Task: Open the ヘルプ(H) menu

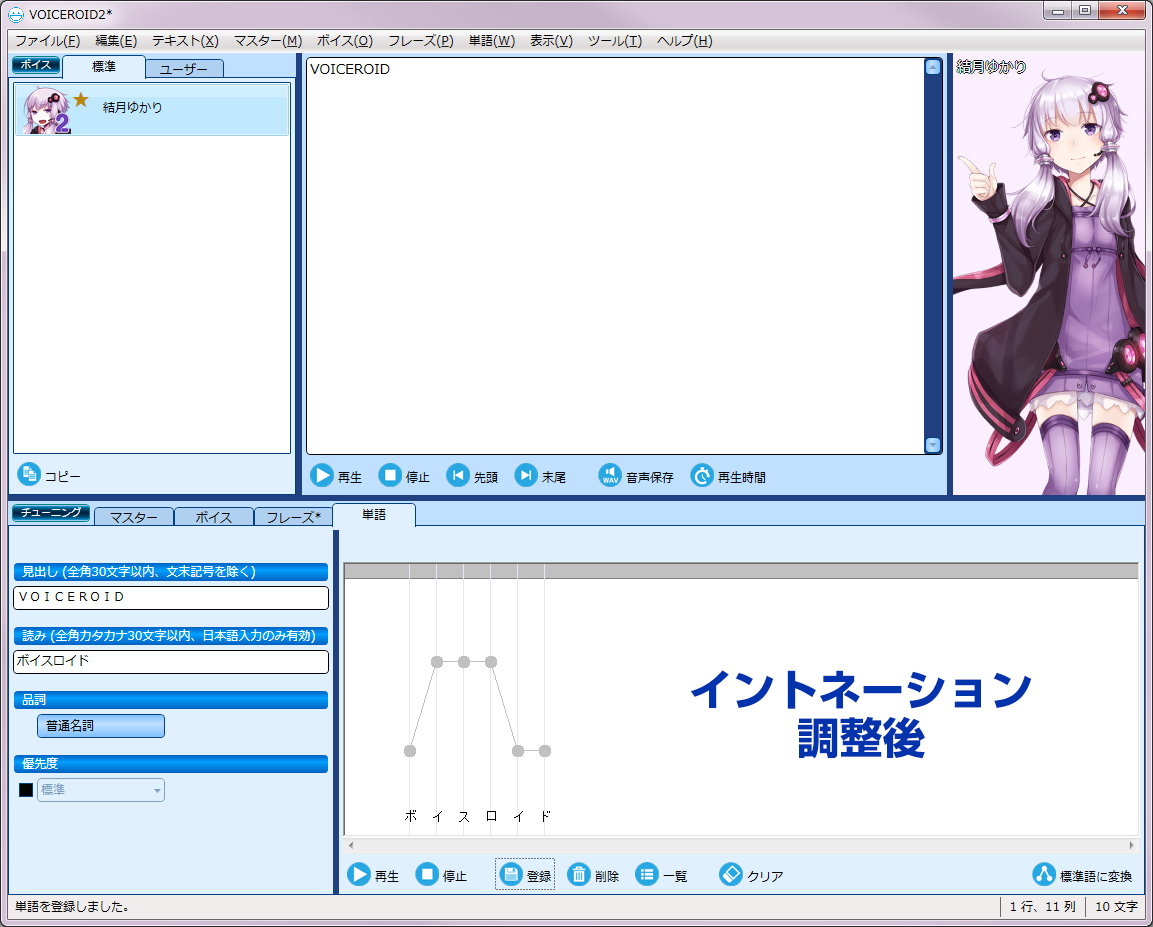Action: tap(685, 41)
